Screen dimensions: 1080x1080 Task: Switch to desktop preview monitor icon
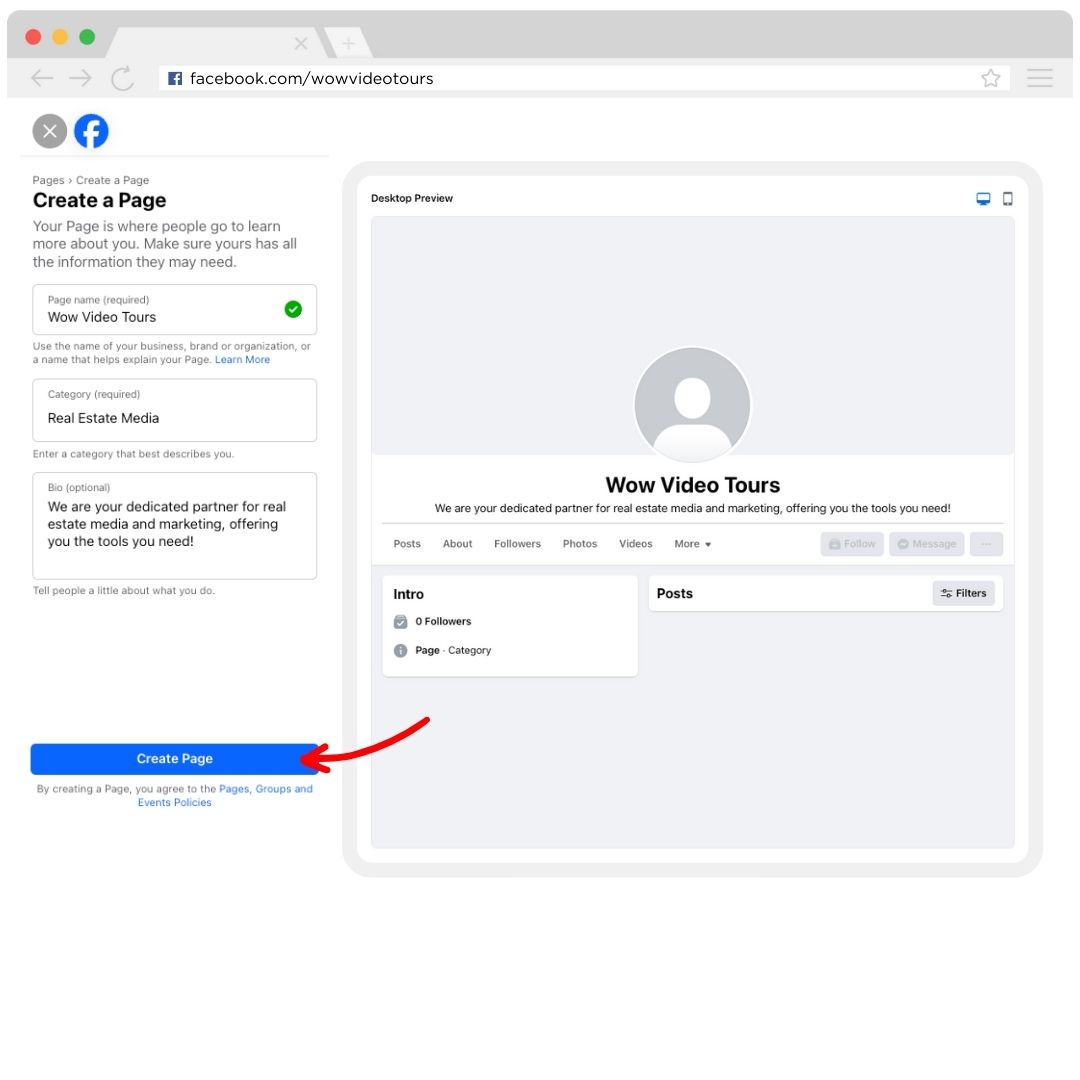(984, 199)
